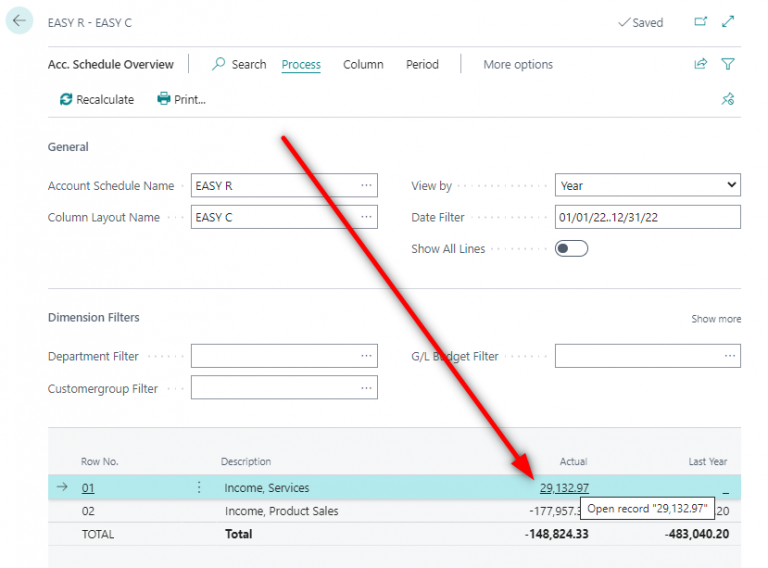Click the TOTAL row number cell
Screen dimensions: 768x568
(x=98, y=534)
